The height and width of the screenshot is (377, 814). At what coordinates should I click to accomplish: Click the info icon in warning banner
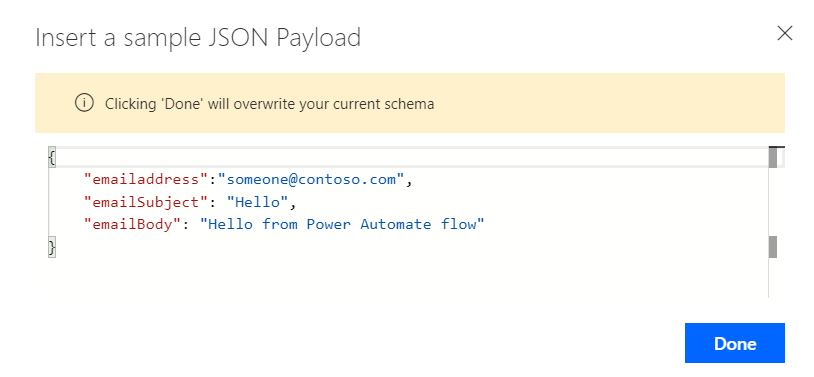point(84,103)
